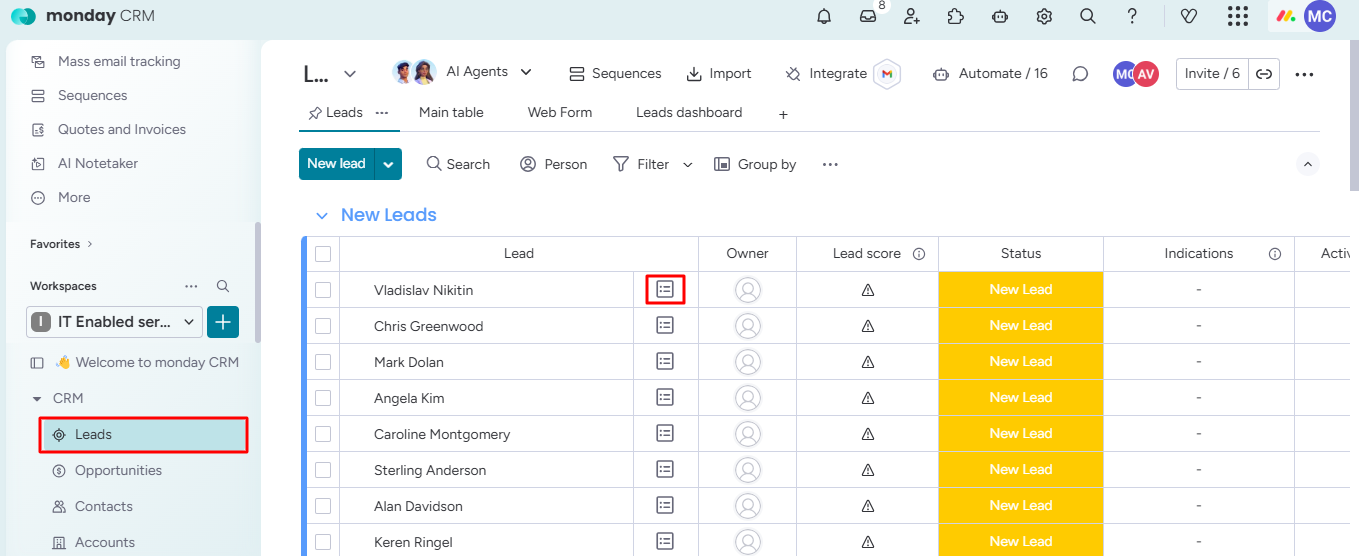Screen dimensions: 1359x556
Task: Switch to Web Form tab
Action: pyautogui.click(x=560, y=113)
